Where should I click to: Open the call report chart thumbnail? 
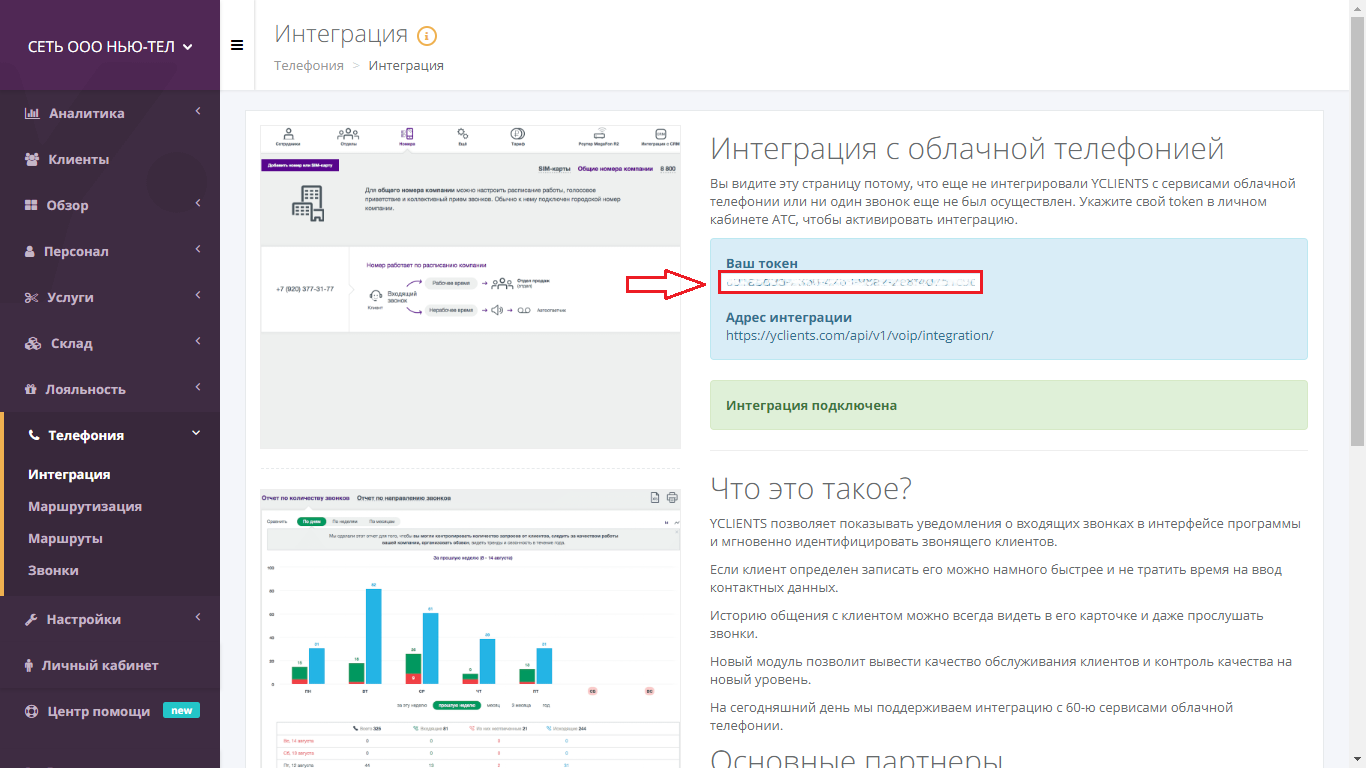470,628
